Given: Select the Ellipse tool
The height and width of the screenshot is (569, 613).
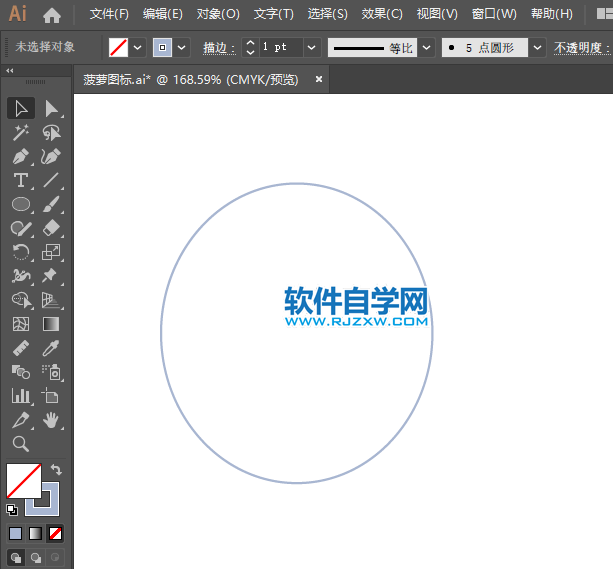Looking at the screenshot, I should tap(21, 204).
